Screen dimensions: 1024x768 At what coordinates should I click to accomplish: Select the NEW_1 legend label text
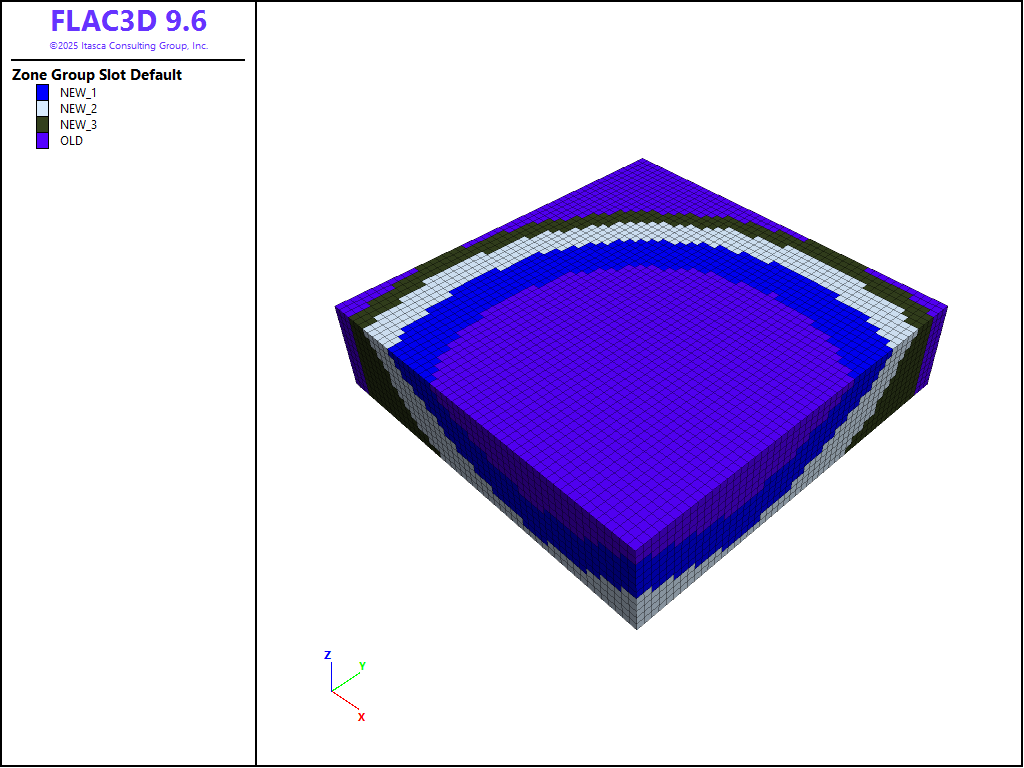click(78, 92)
